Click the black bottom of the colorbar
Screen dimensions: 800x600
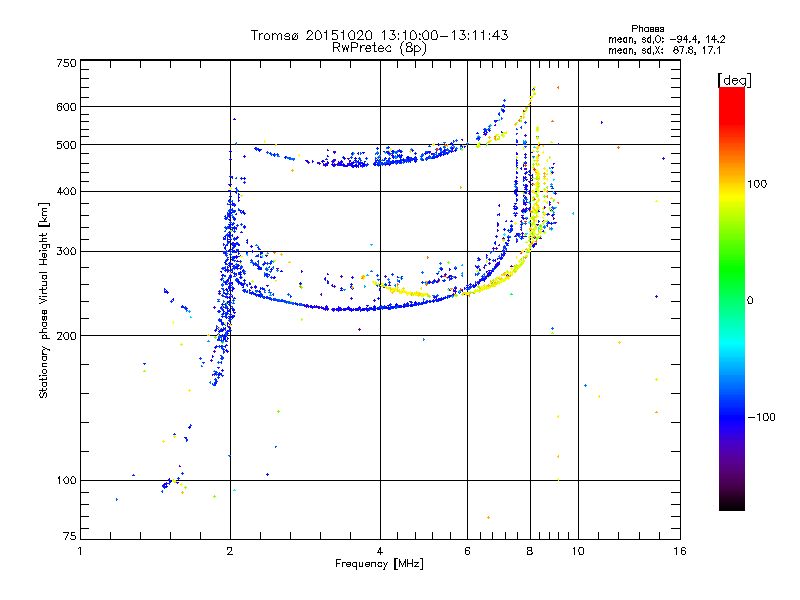732,503
